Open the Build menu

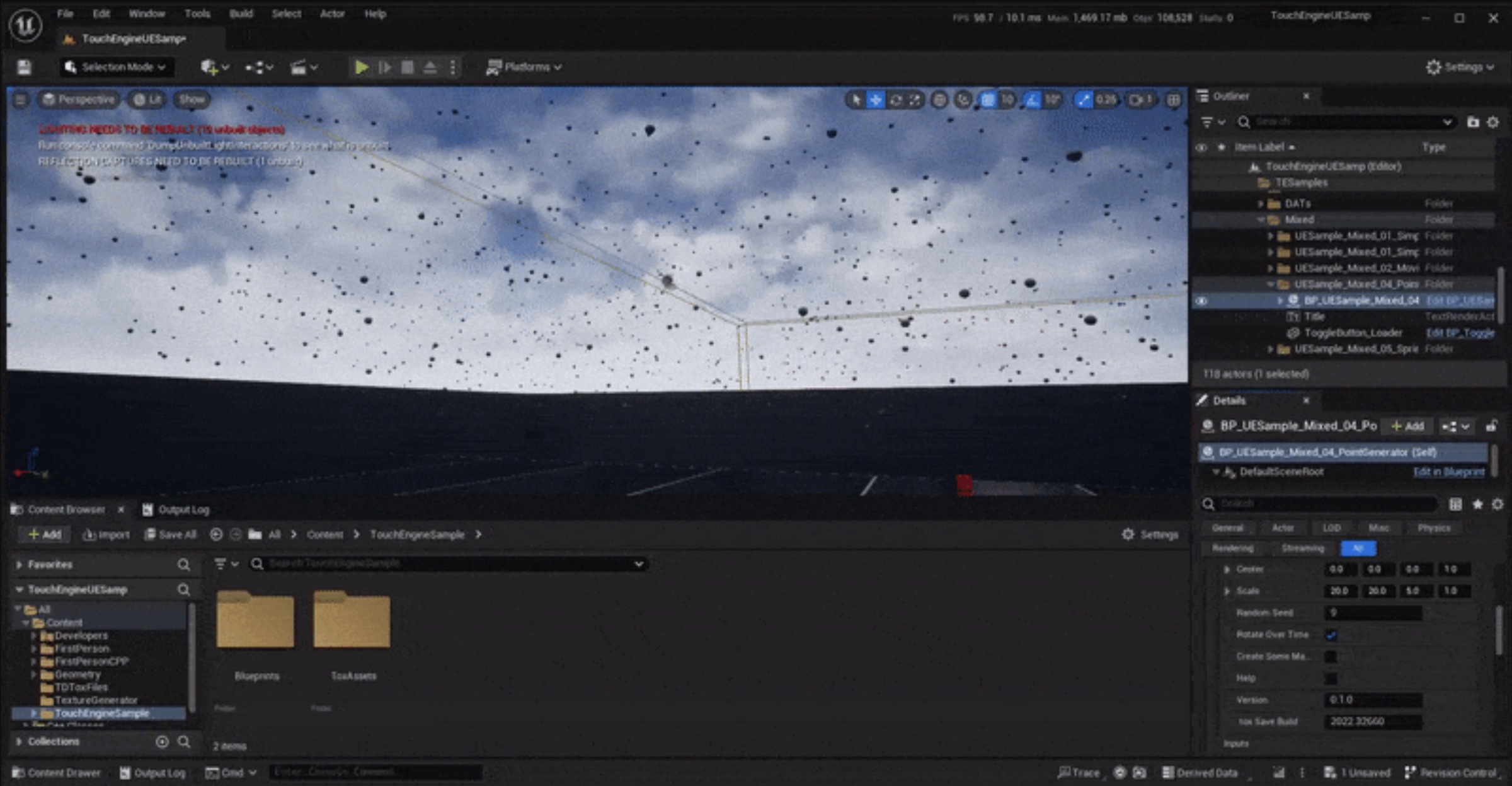coord(241,13)
